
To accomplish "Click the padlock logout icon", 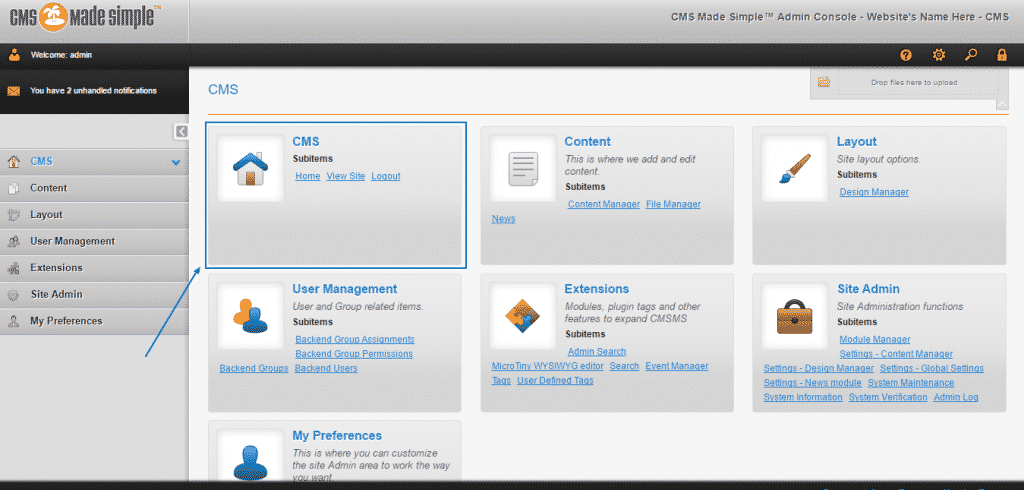I will [x=1001, y=55].
